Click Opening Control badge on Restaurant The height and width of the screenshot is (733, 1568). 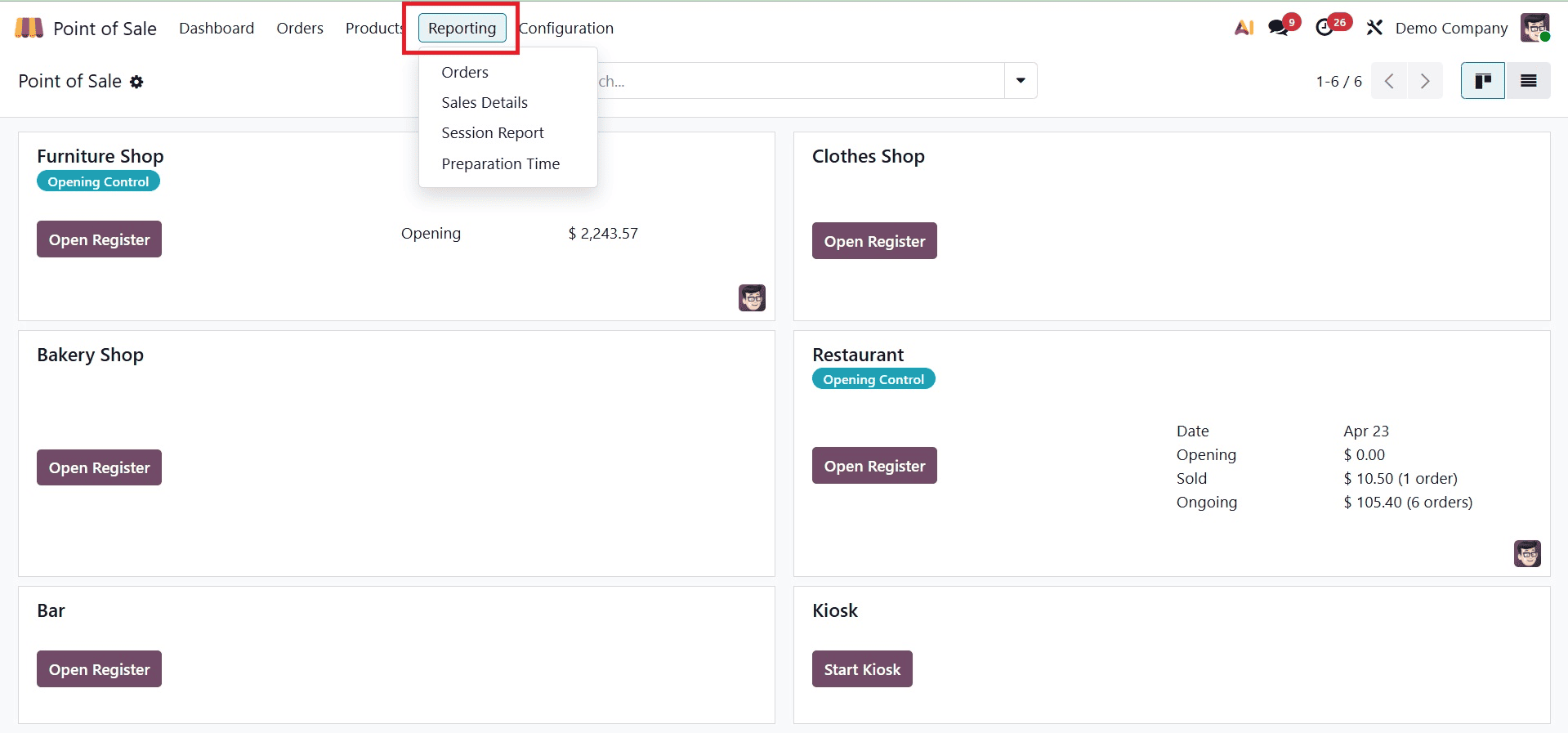pyautogui.click(x=873, y=379)
